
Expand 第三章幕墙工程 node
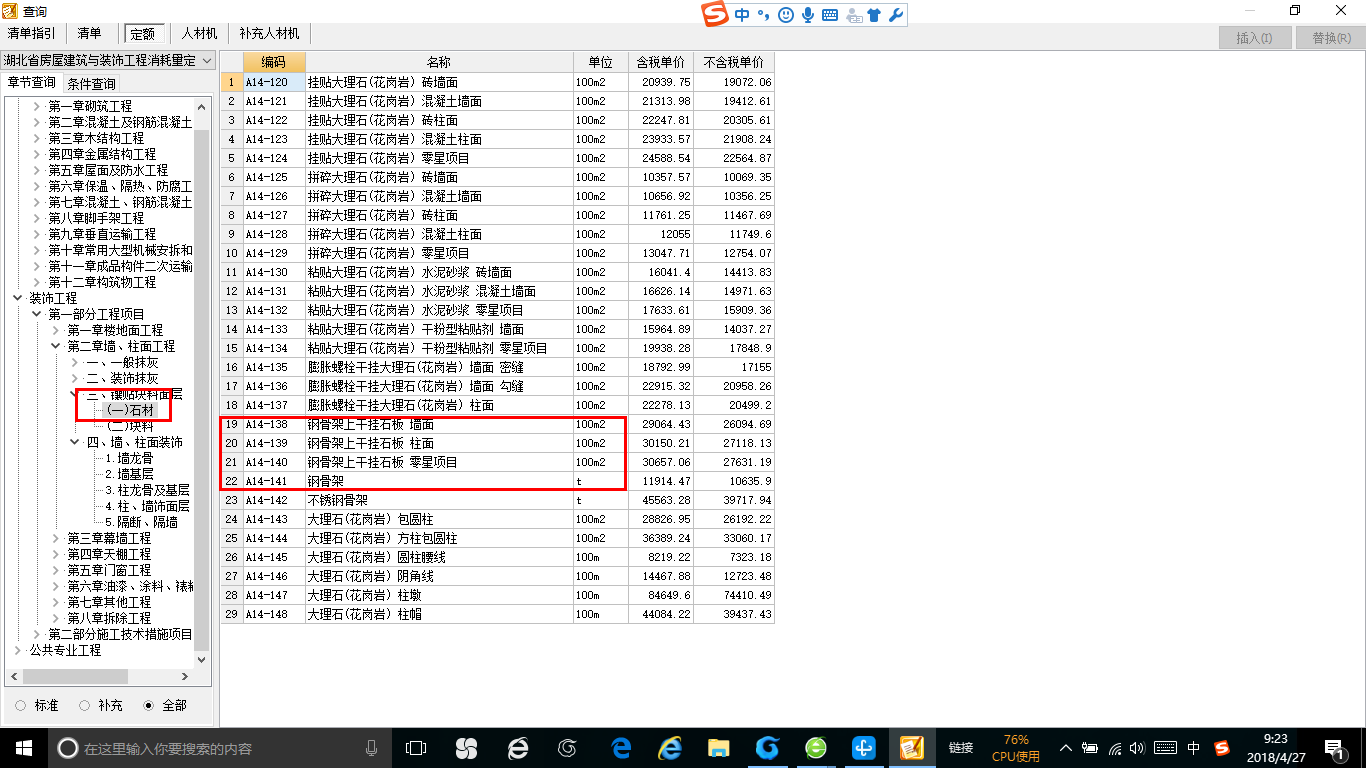(56, 538)
